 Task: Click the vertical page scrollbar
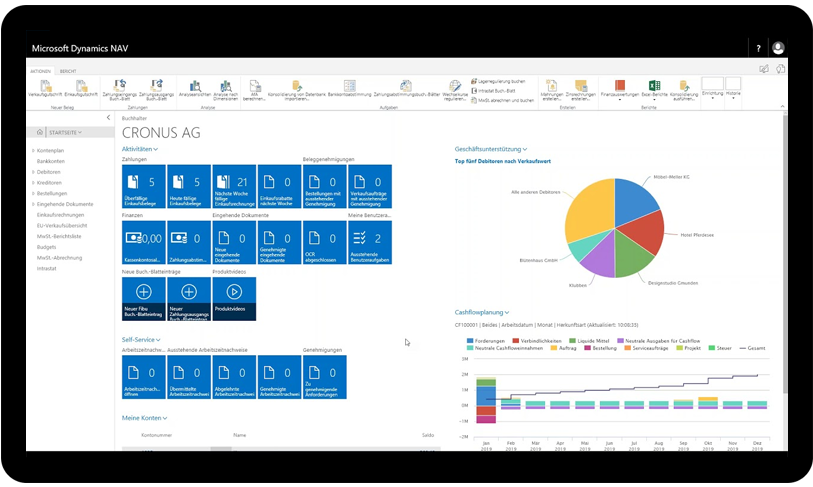[x=784, y=254]
